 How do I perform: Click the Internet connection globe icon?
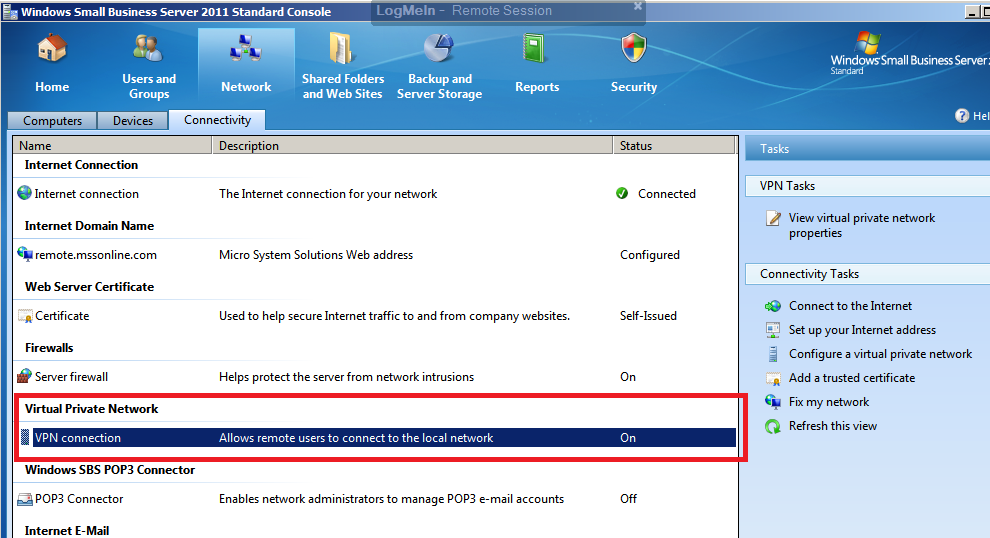click(x=25, y=193)
